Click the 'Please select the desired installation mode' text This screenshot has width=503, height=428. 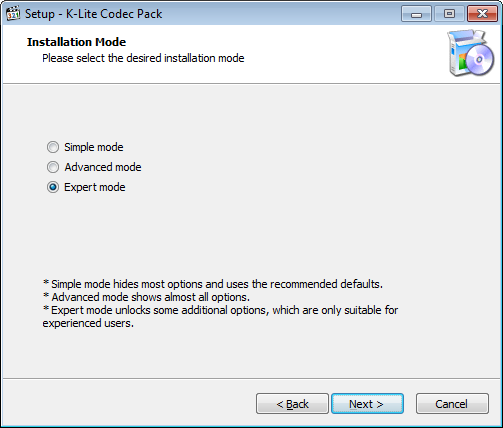click(x=143, y=58)
